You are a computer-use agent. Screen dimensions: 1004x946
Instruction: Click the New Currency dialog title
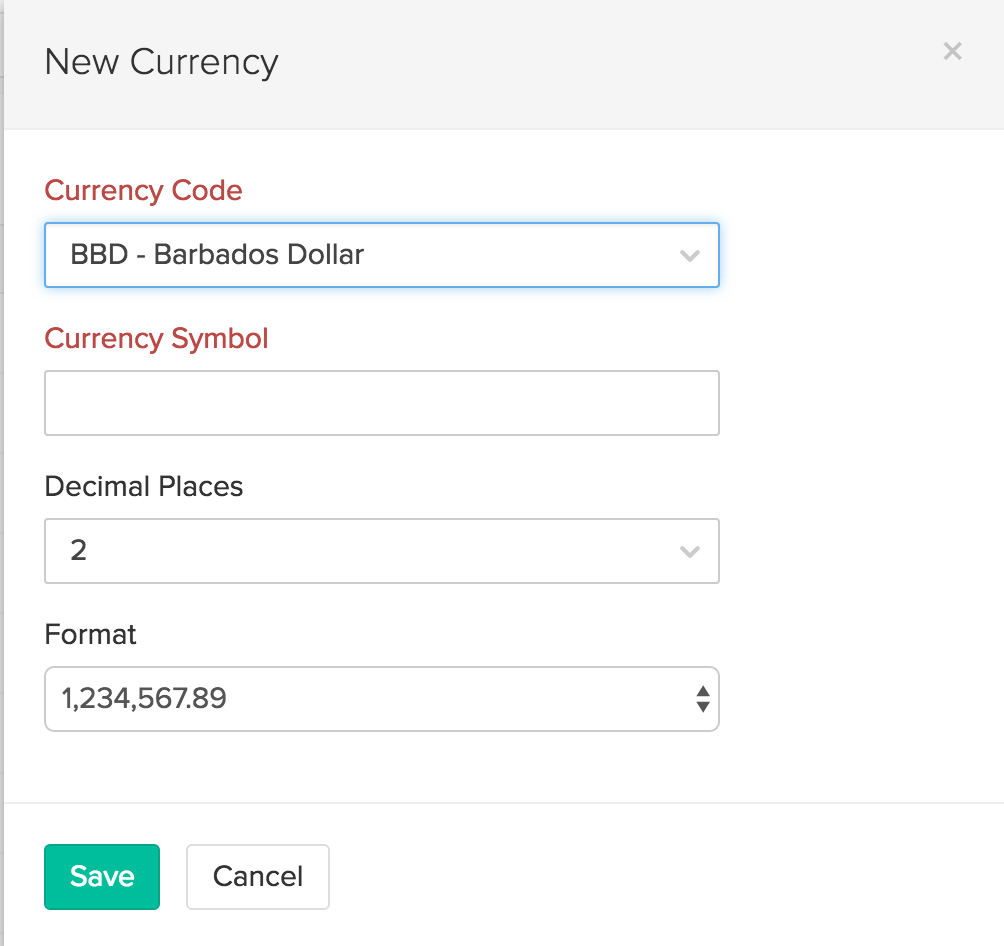pyautogui.click(x=161, y=62)
